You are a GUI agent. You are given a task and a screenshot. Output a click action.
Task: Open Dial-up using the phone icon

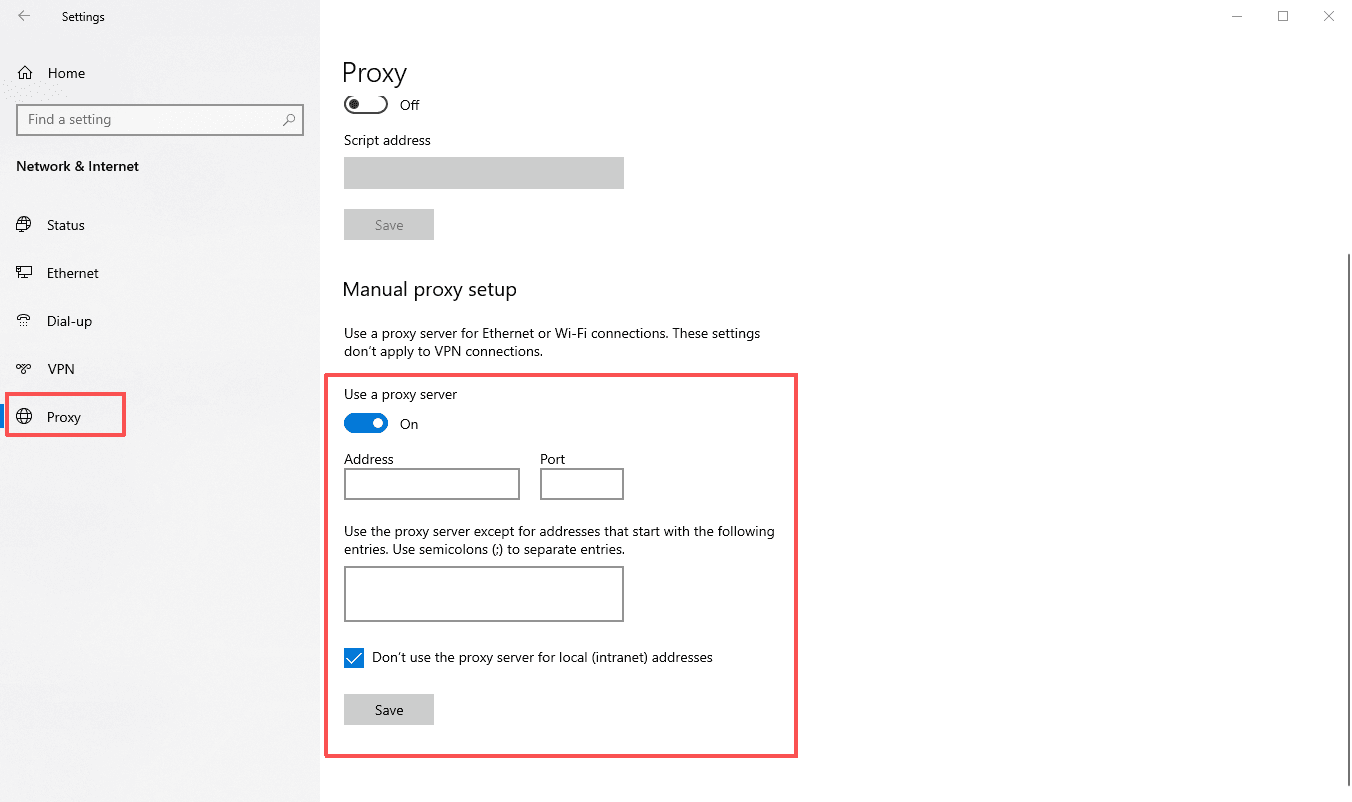click(x=23, y=320)
